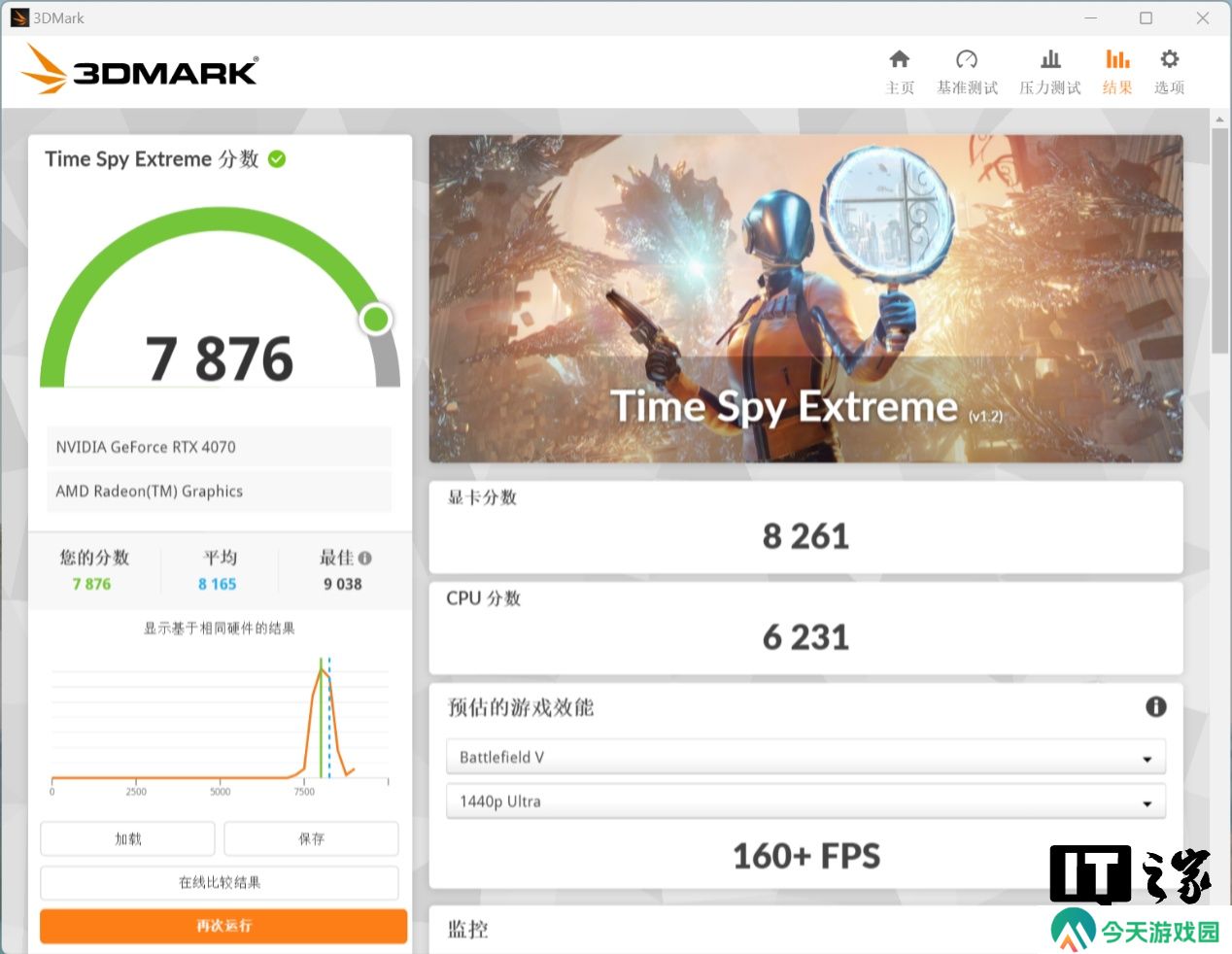Click the 3DMark logo
Viewport: 1232px width, 954px height.
coord(139,70)
